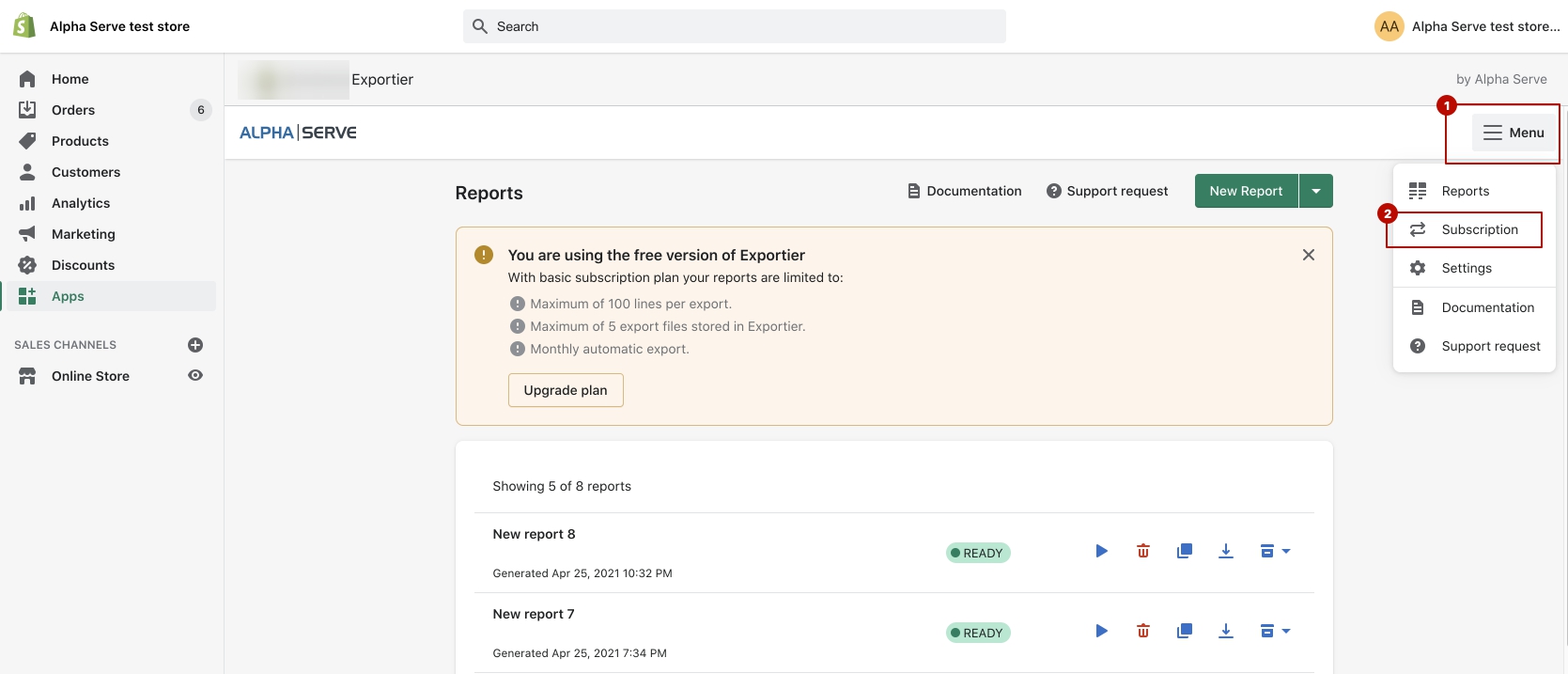This screenshot has height=674, width=1568.
Task: Select Apps in the sidebar
Action: (108, 296)
